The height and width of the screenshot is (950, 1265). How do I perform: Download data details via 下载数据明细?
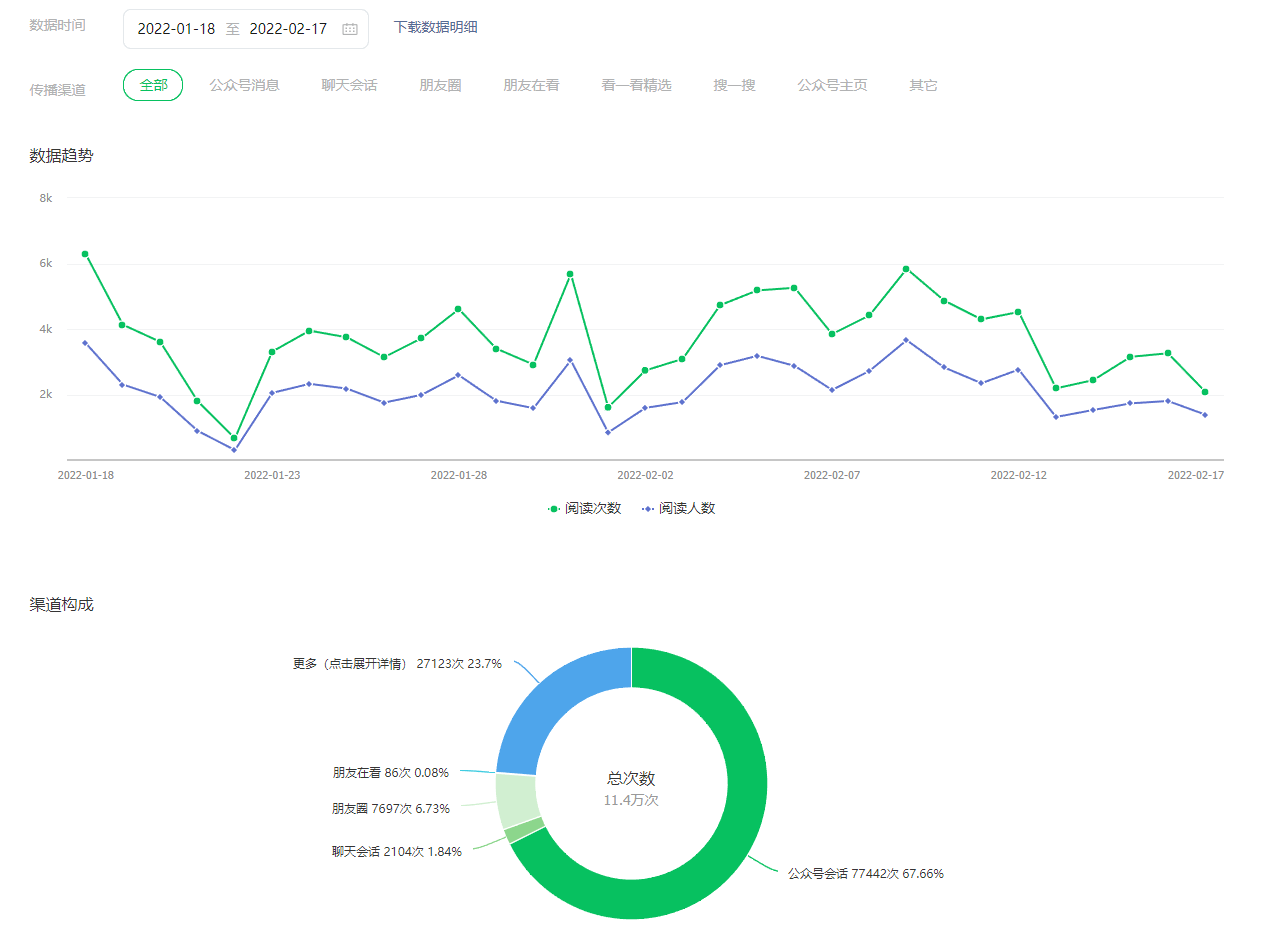coord(435,28)
